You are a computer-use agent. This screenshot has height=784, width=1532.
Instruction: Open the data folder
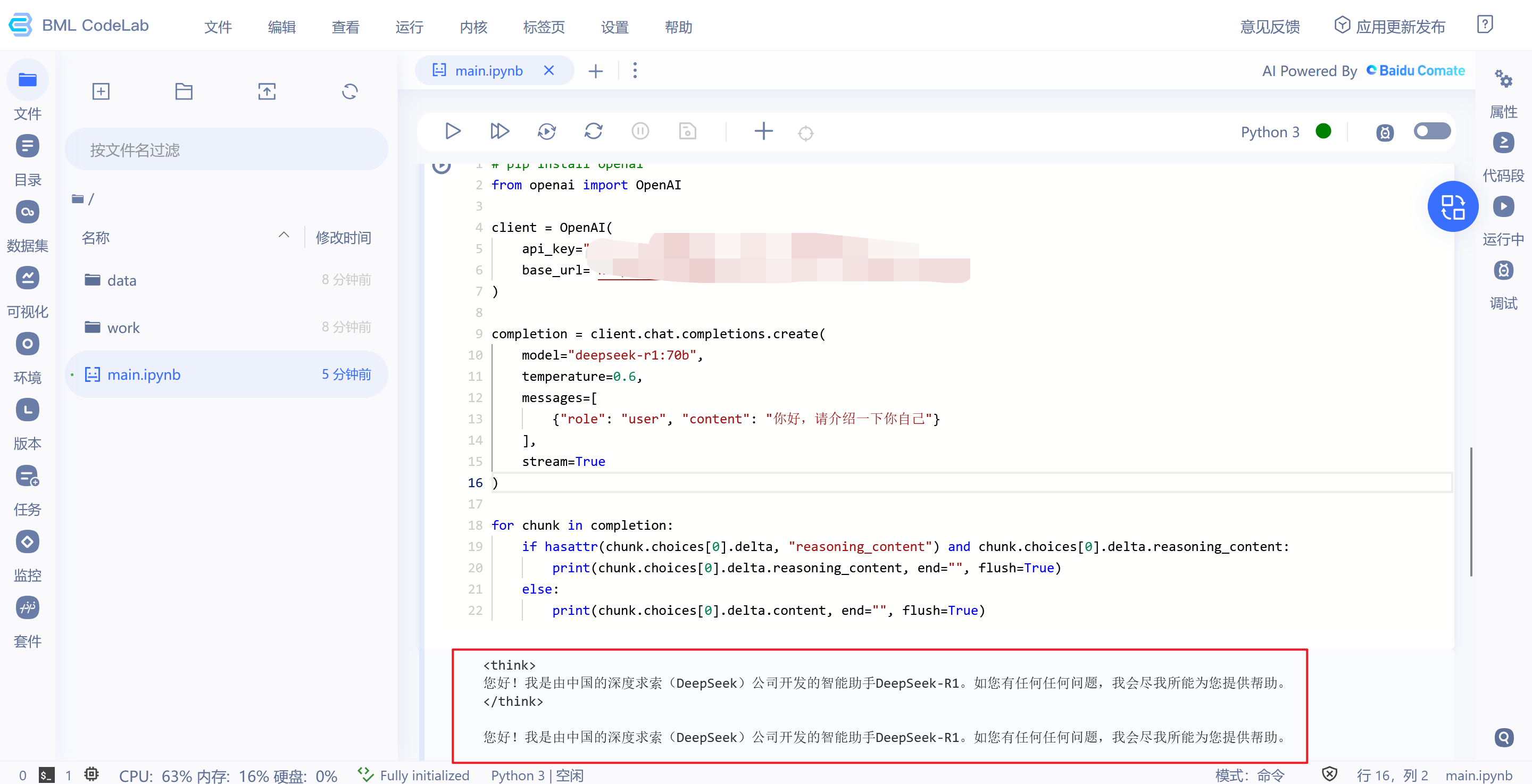pos(121,280)
